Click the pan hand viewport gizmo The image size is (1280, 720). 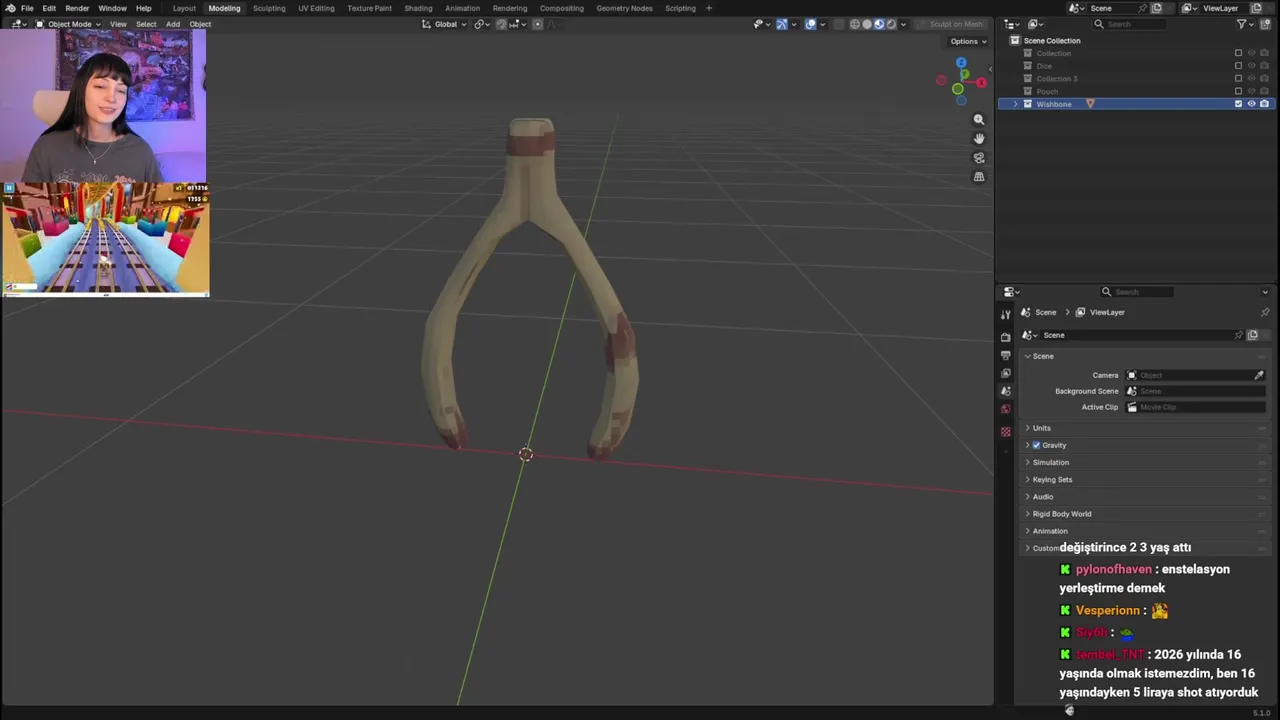[x=979, y=138]
